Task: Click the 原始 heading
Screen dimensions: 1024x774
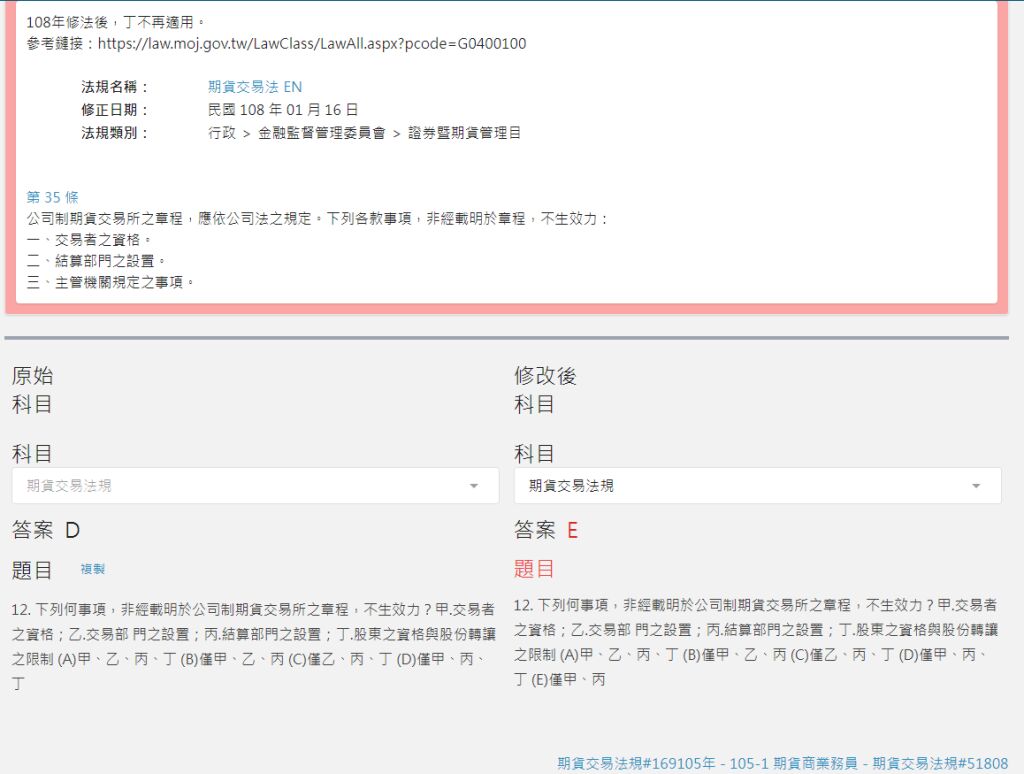Action: click(x=32, y=376)
